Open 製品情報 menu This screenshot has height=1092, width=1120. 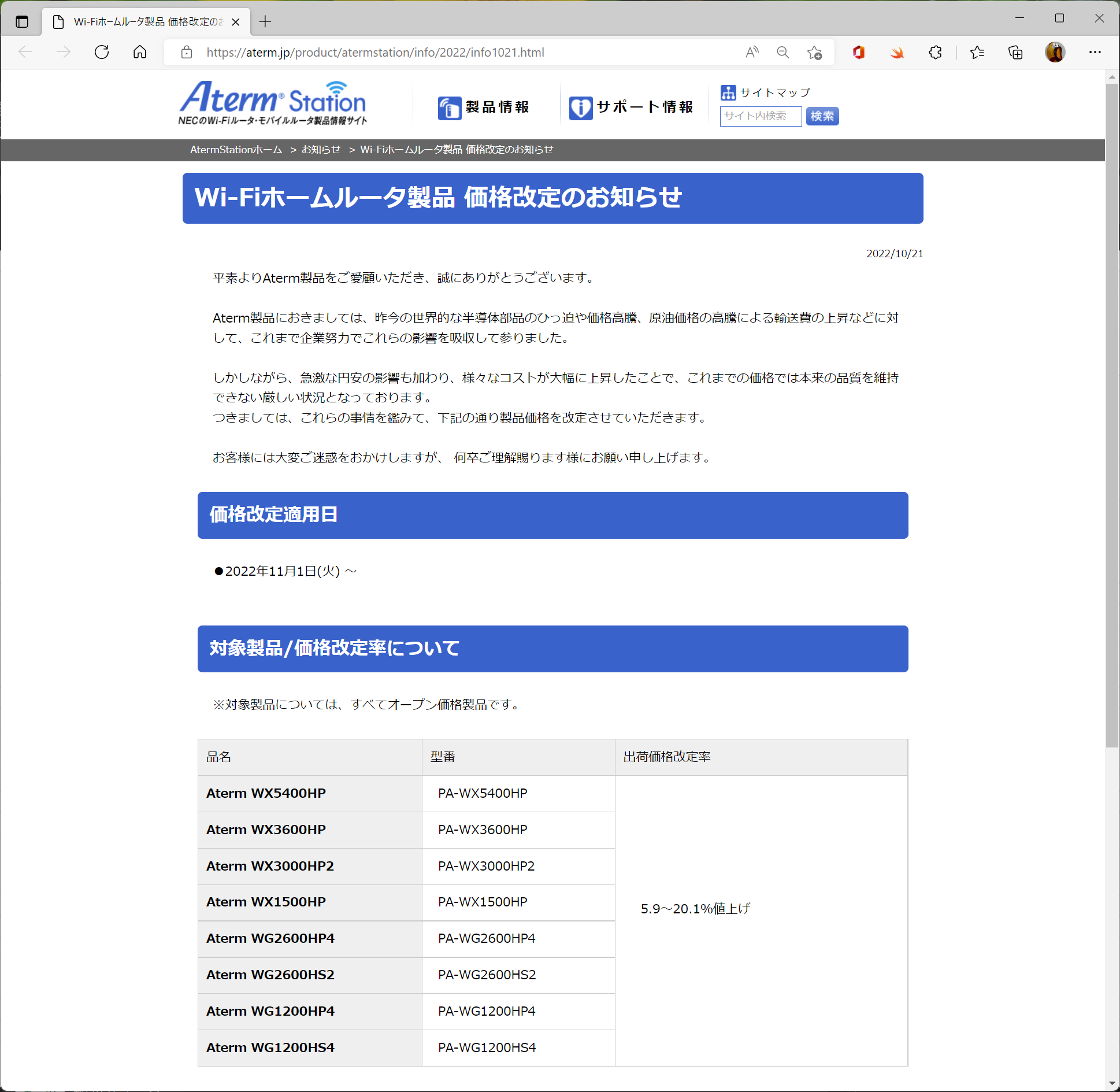tap(484, 108)
